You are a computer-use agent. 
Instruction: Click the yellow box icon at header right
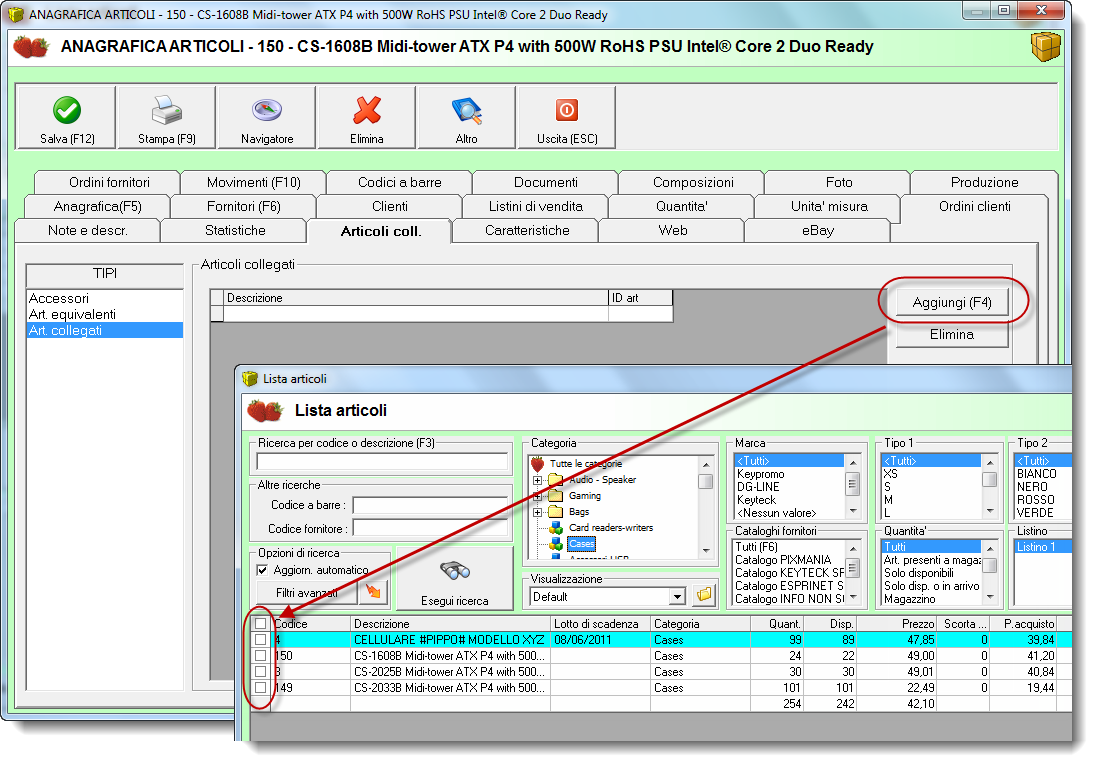(1045, 47)
